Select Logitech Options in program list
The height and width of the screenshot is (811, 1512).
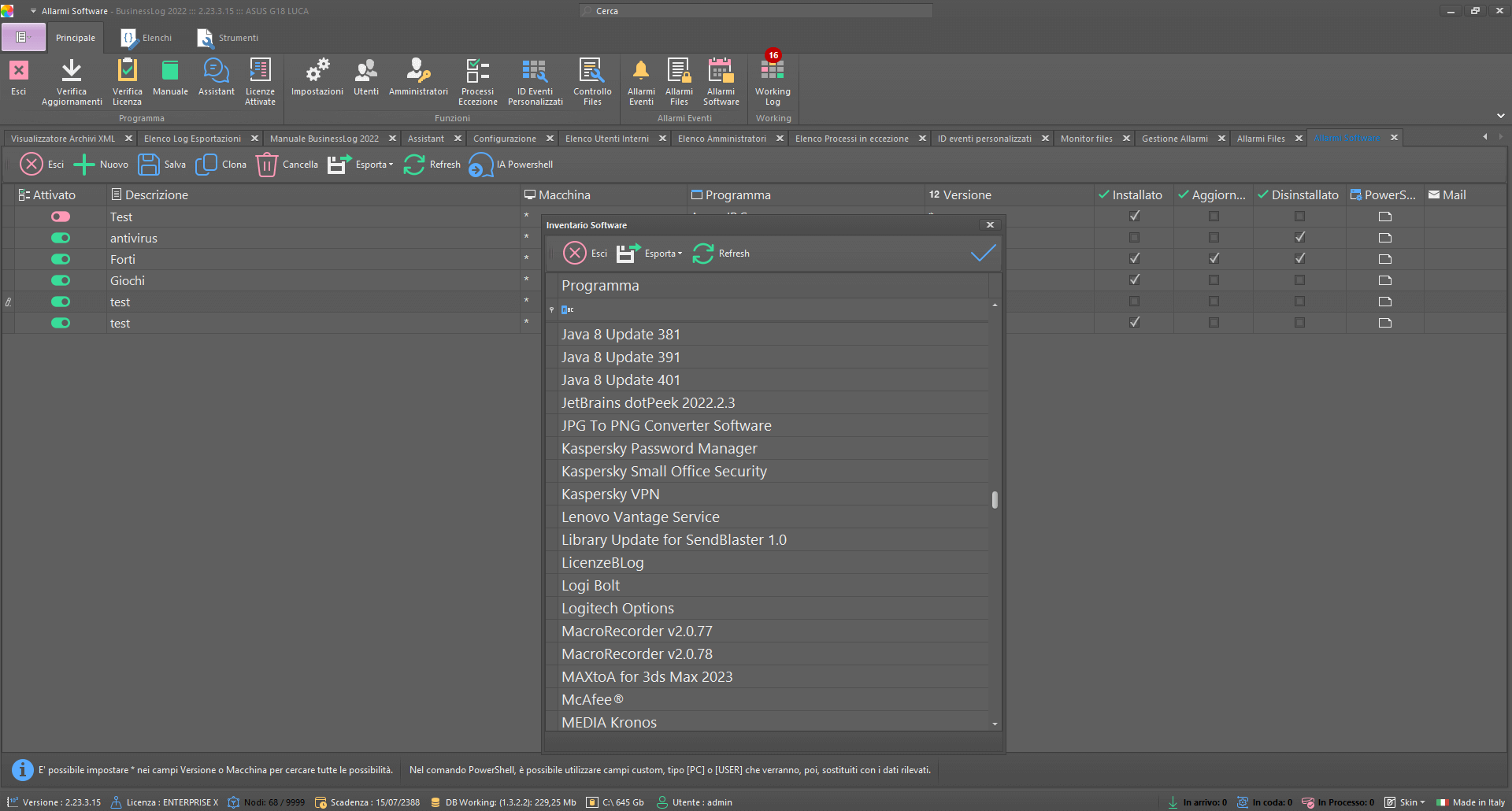point(773,609)
